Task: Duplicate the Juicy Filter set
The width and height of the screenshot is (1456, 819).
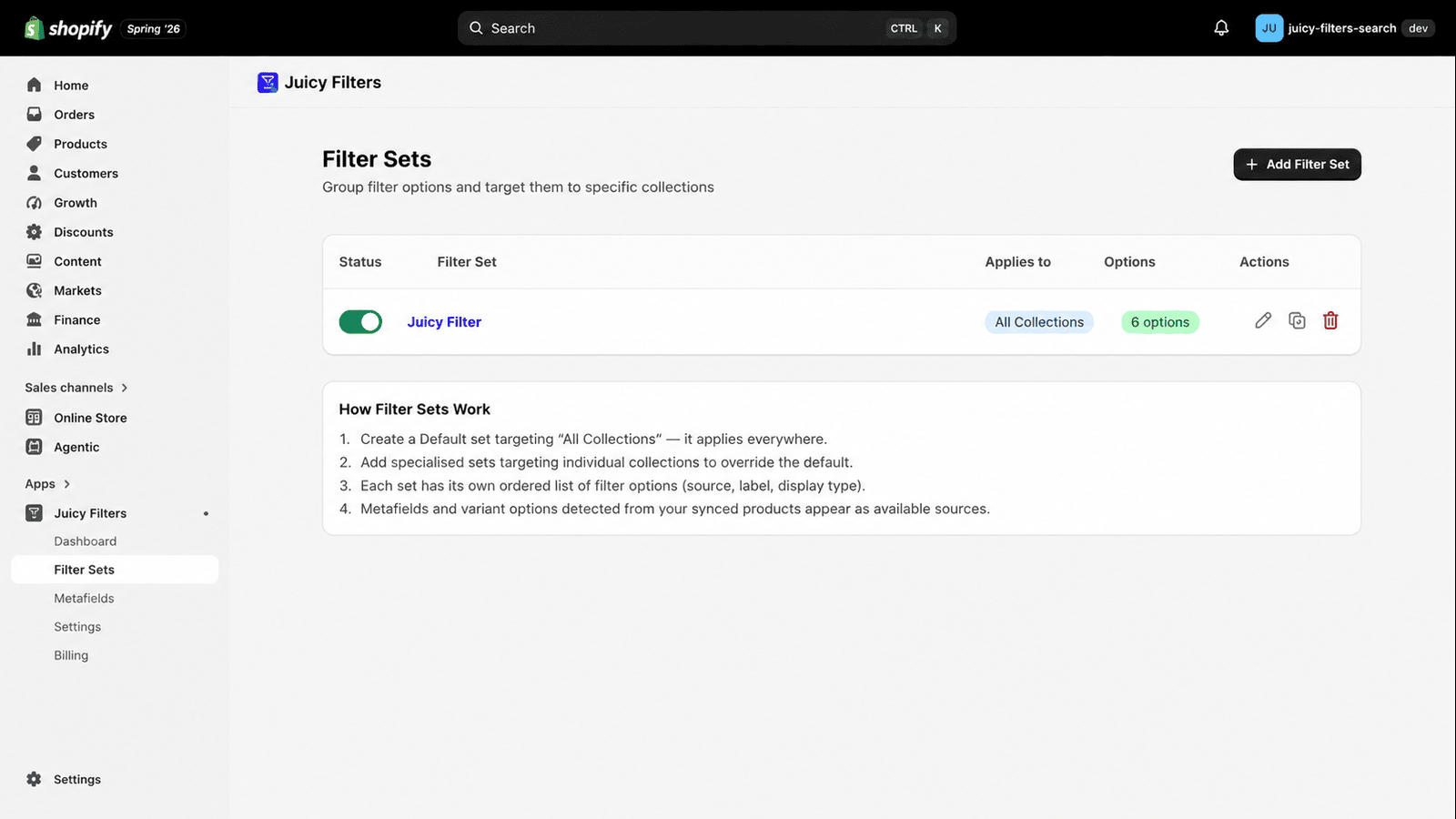Action: tap(1297, 320)
